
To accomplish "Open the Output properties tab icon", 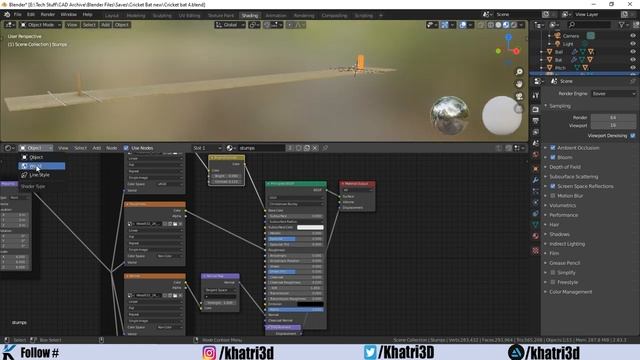I will [x=536, y=121].
